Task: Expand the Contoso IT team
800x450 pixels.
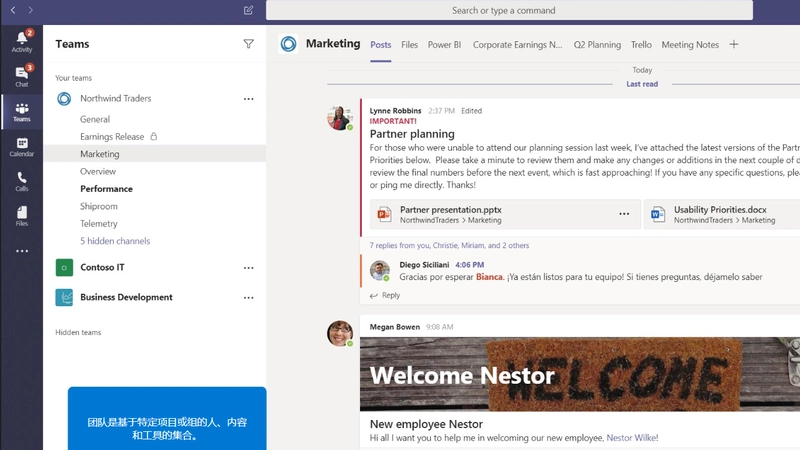Action: [102, 267]
